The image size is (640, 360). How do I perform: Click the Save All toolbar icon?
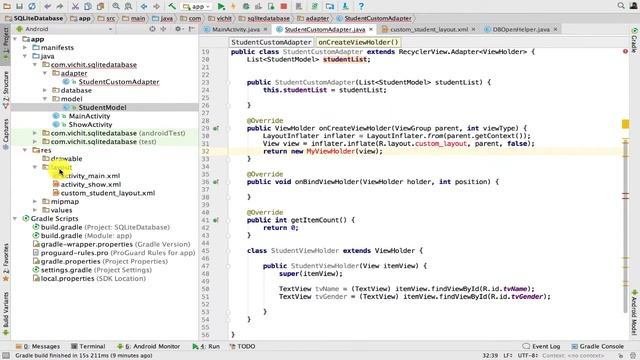19,6
